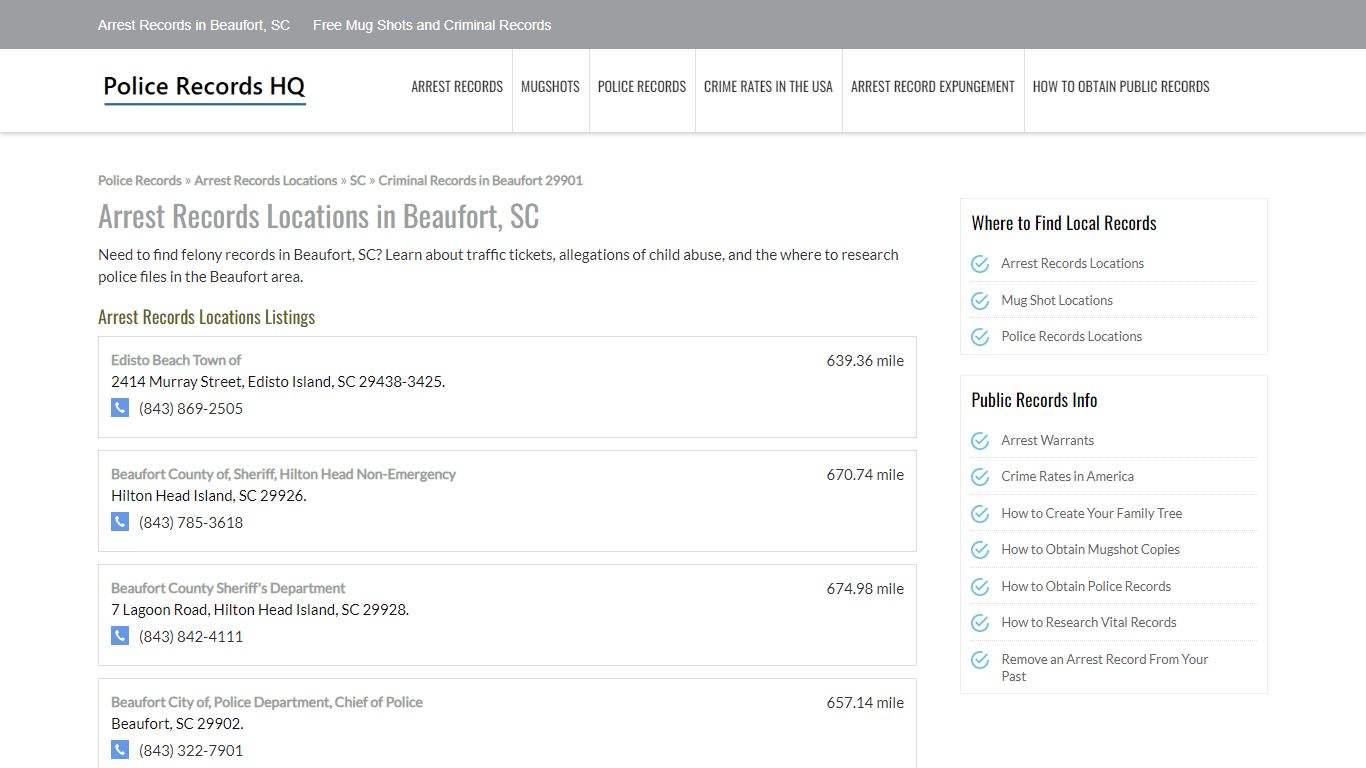Click the 639.36 mile distance text
The height and width of the screenshot is (768, 1366).
(x=865, y=361)
